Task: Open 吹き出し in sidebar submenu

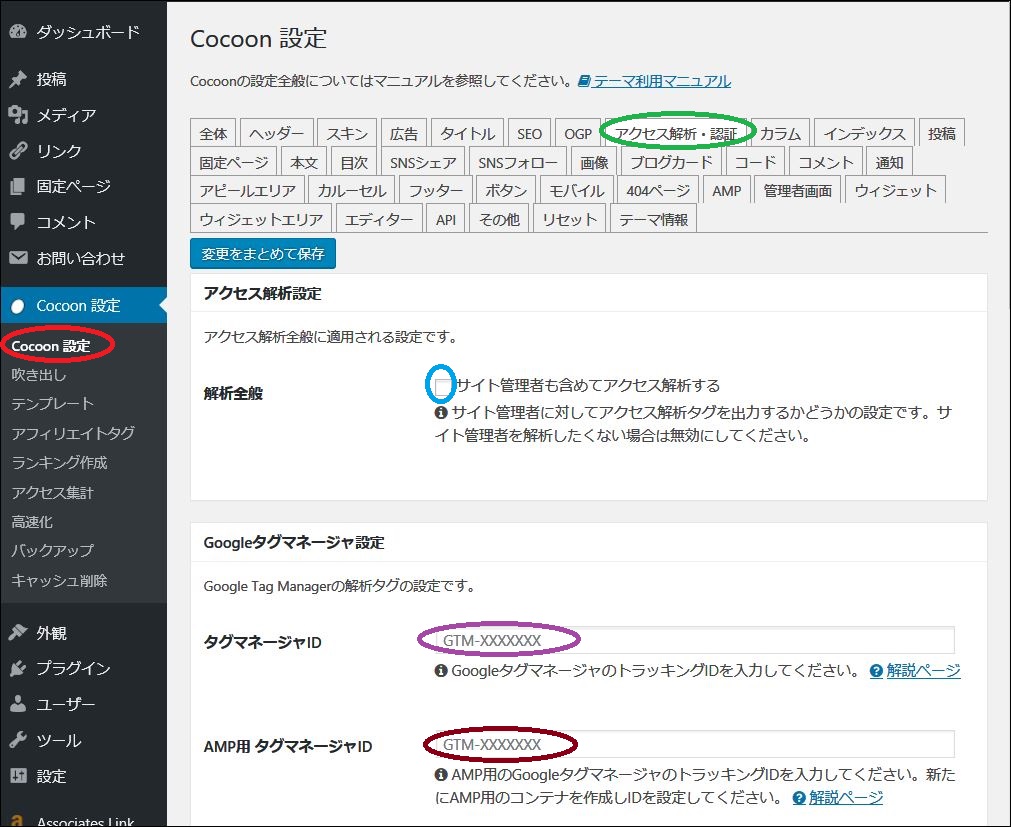Action: coord(39,375)
